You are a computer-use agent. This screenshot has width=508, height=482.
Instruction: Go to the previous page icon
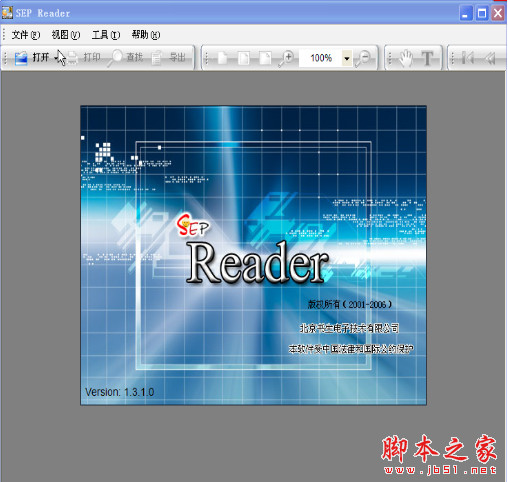pos(490,58)
